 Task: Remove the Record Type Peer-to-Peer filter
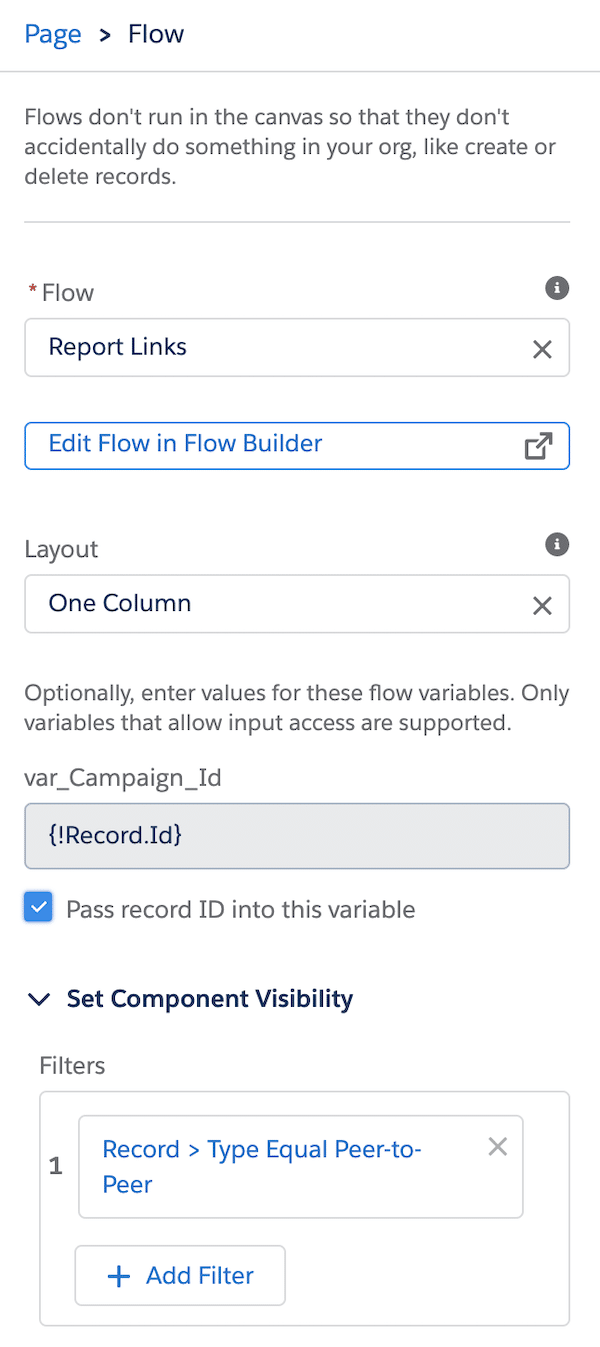pos(497,1147)
